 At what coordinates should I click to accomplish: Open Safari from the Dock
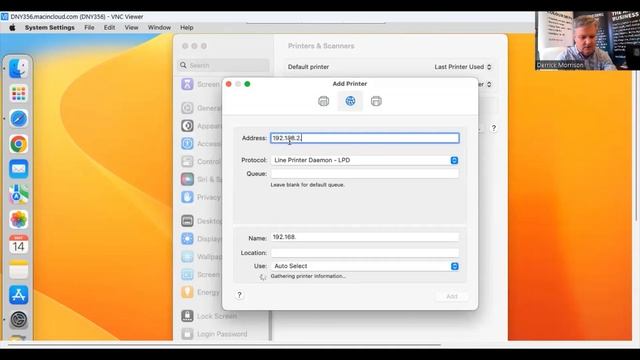(x=18, y=119)
